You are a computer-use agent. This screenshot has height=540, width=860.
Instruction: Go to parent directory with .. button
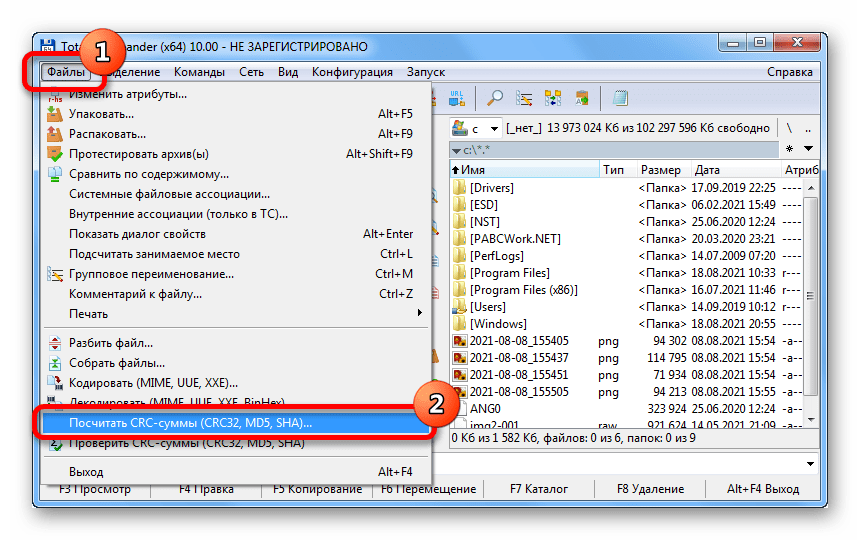[x=808, y=128]
